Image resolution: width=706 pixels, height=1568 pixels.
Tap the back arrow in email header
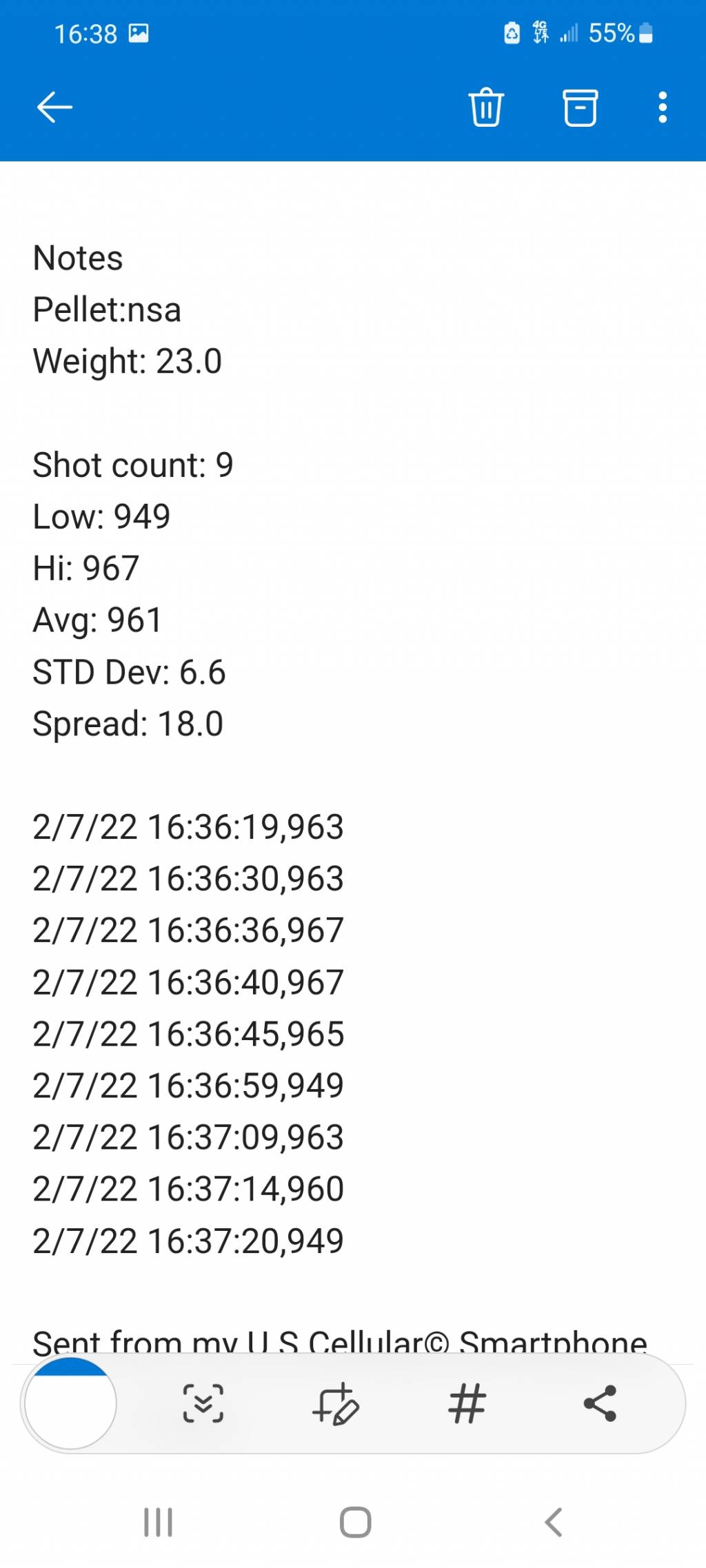(54, 108)
